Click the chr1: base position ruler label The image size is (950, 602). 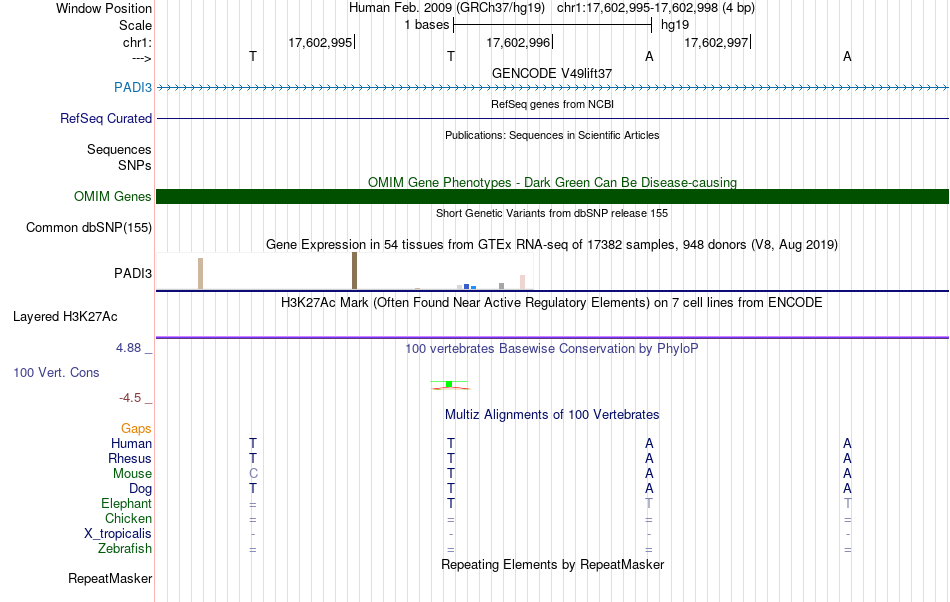[137, 42]
